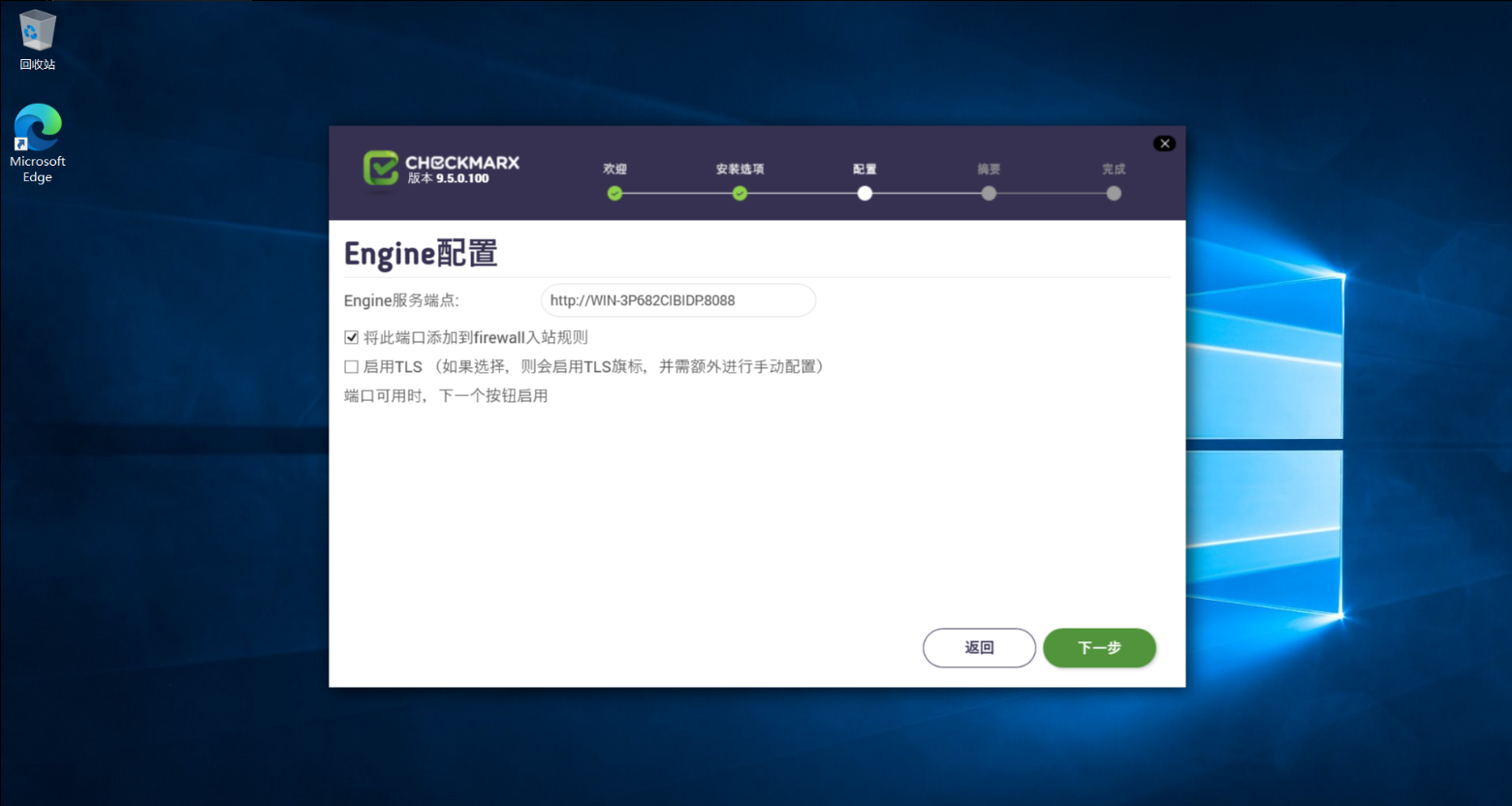
Task: Click into the Engine服务端点 URL field
Action: 678,300
